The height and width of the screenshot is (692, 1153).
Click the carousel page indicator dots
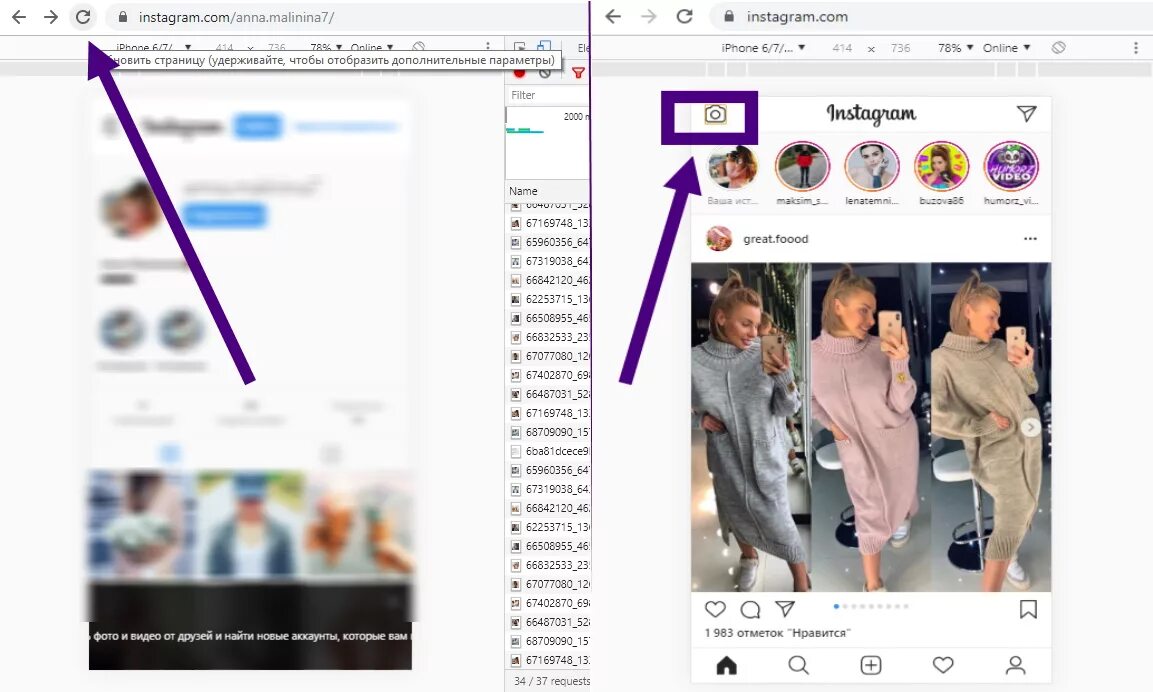[x=871, y=607]
